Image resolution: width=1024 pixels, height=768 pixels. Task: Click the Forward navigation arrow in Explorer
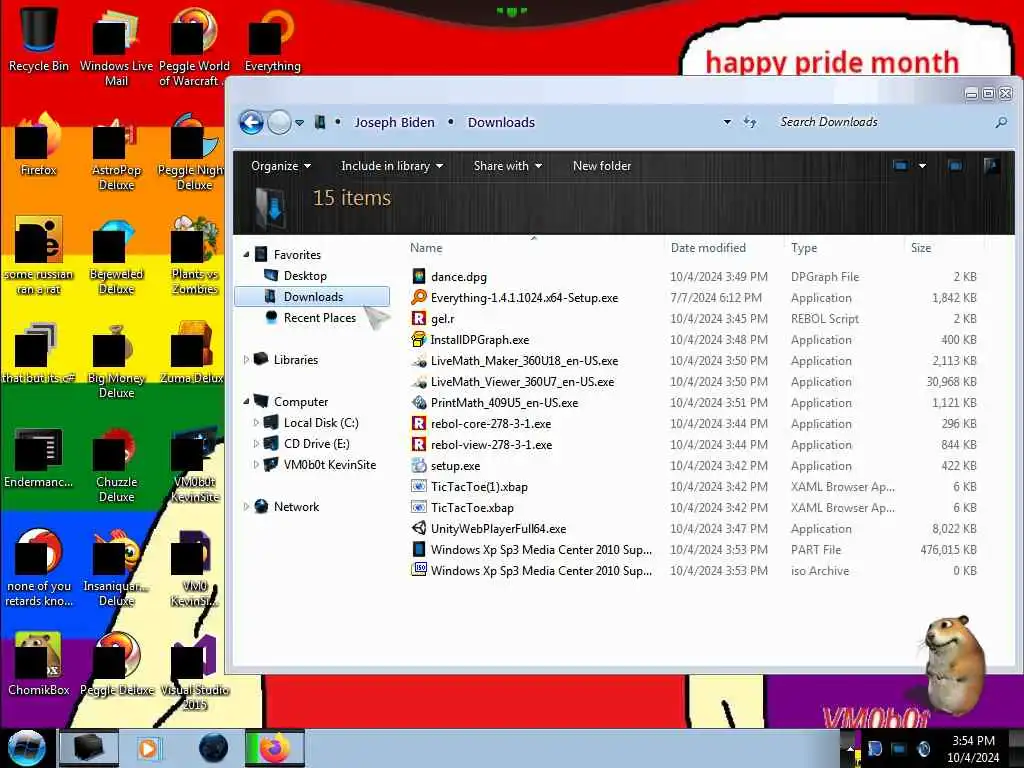click(x=279, y=122)
